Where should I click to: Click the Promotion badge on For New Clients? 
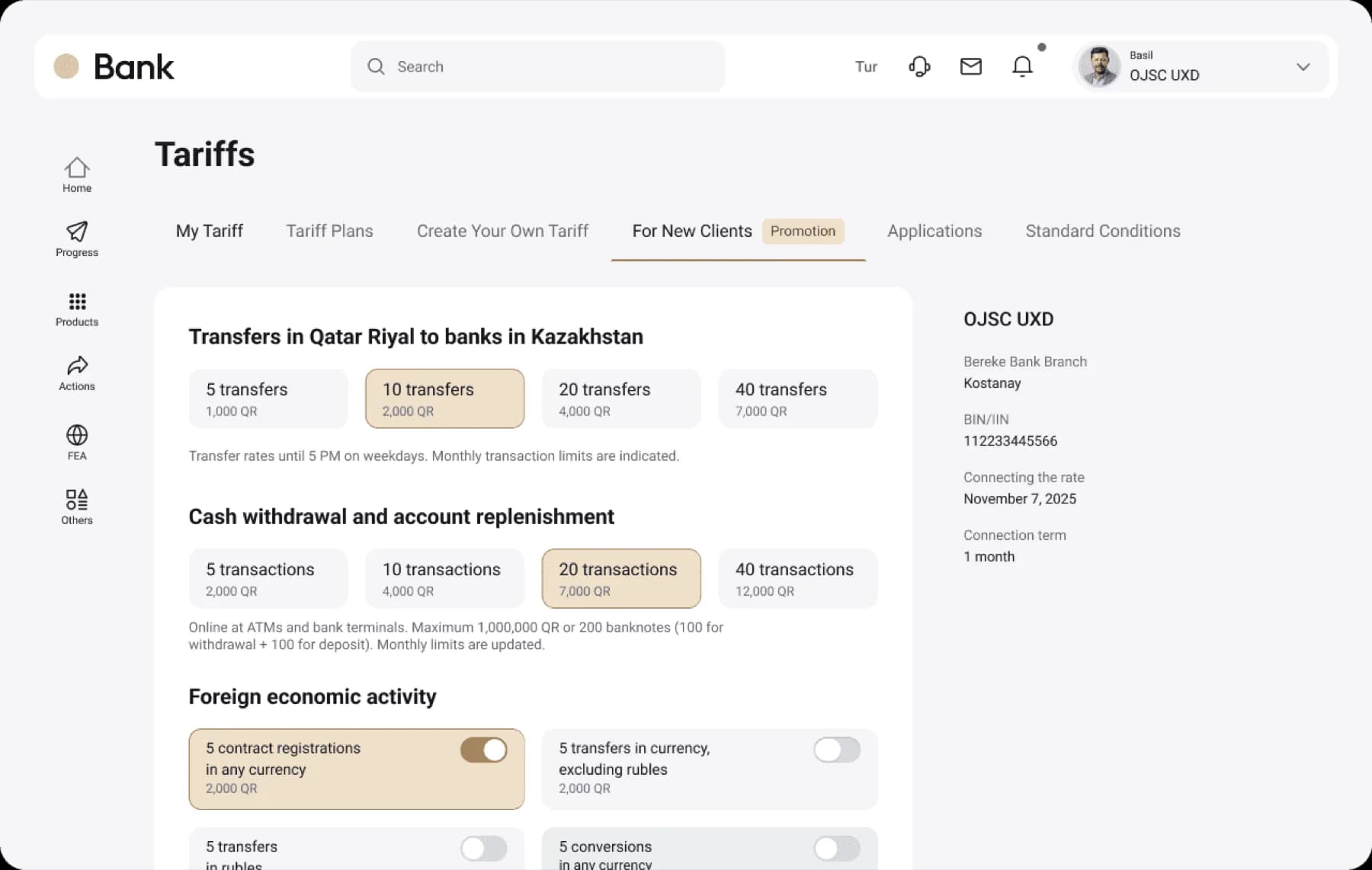(x=803, y=231)
